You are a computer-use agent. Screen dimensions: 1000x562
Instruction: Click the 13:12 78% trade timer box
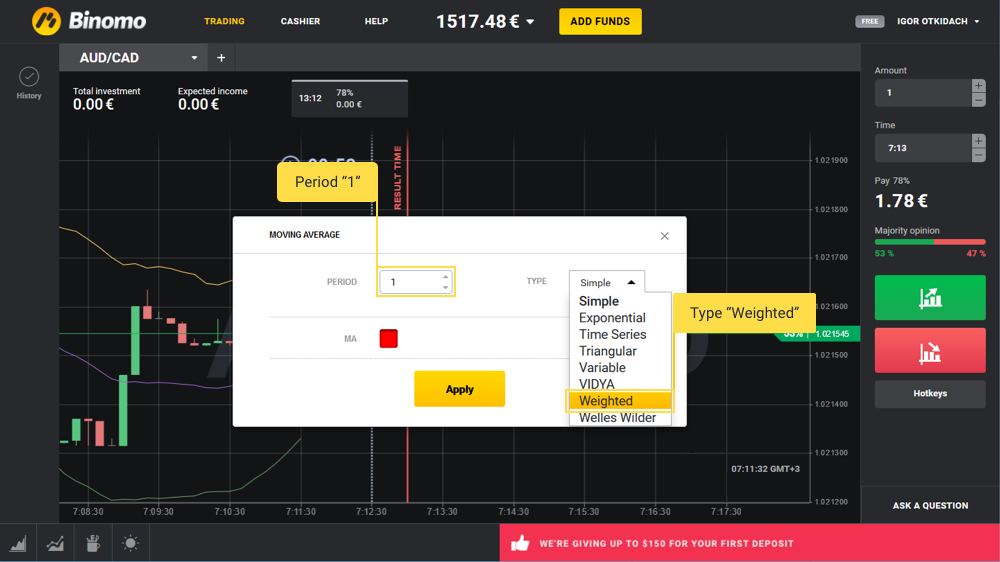349,98
